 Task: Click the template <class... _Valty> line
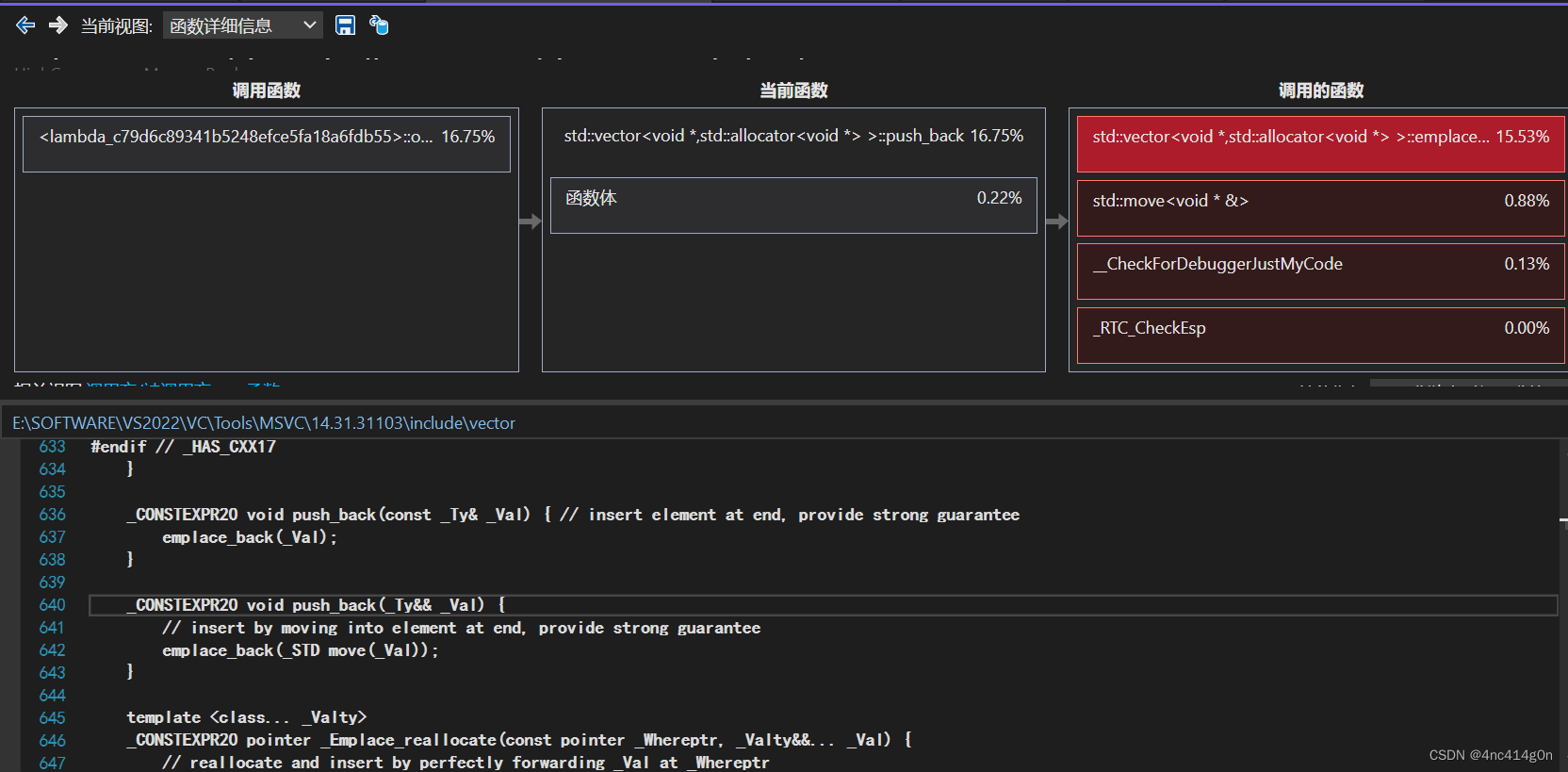[247, 717]
